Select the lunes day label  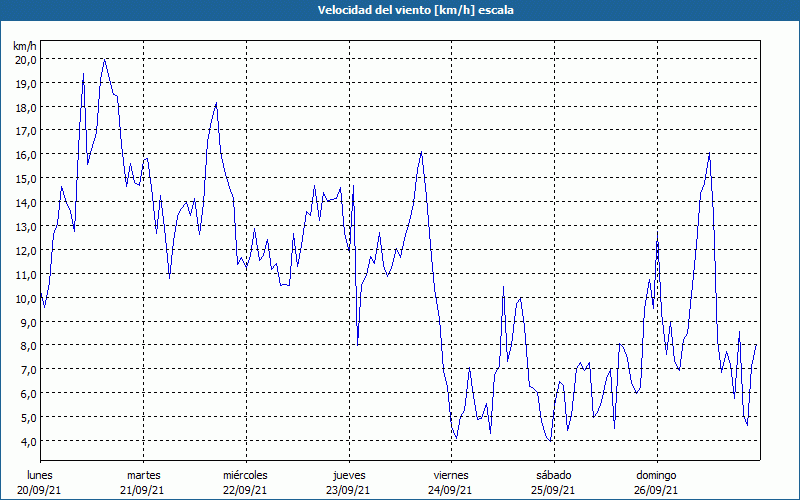coord(40,476)
